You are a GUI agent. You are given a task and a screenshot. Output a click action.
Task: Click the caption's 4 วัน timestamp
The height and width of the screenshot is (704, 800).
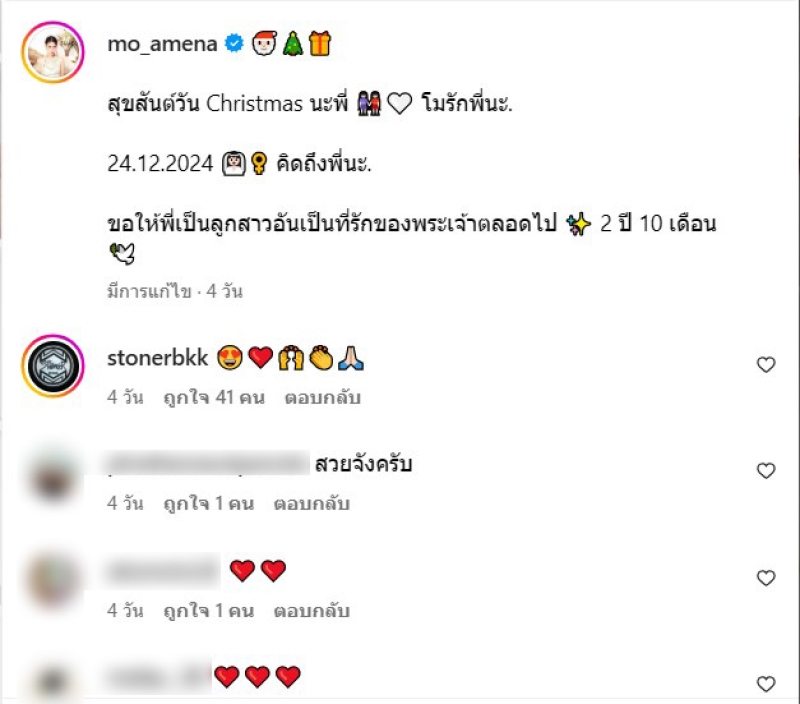click(x=224, y=291)
